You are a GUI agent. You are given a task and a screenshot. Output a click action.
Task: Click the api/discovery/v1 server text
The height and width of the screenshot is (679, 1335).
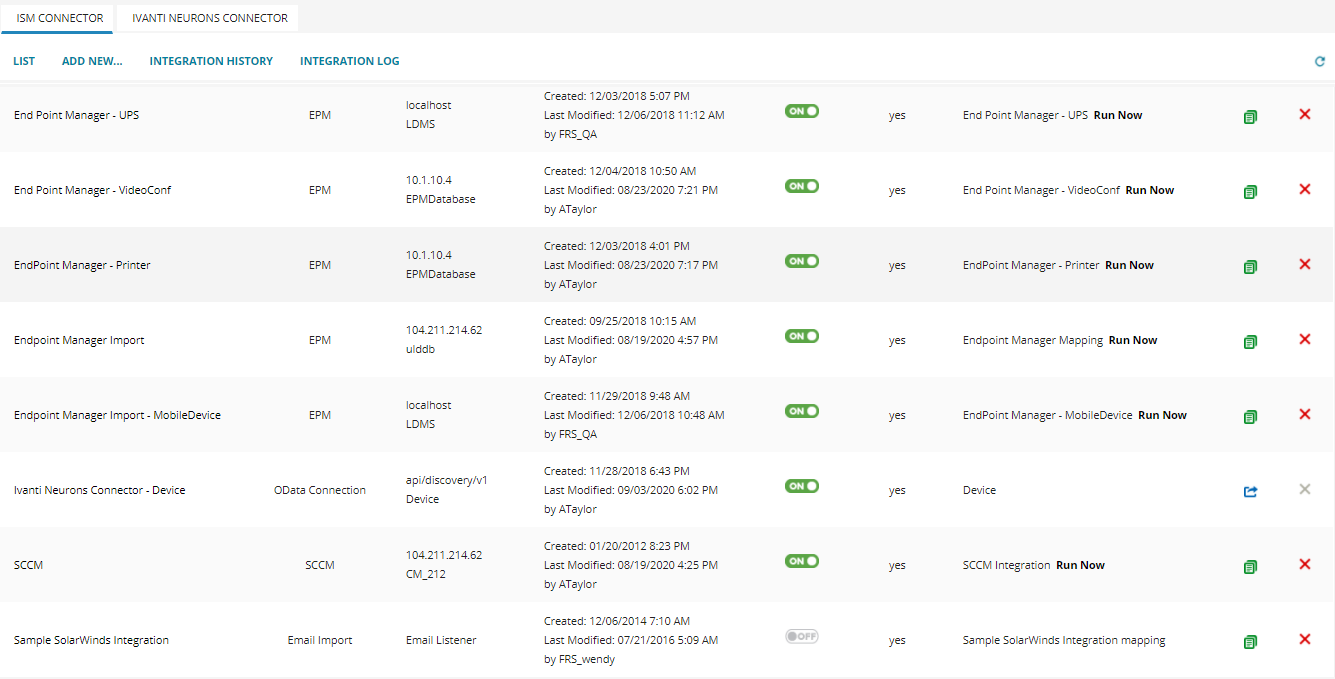[x=447, y=480]
